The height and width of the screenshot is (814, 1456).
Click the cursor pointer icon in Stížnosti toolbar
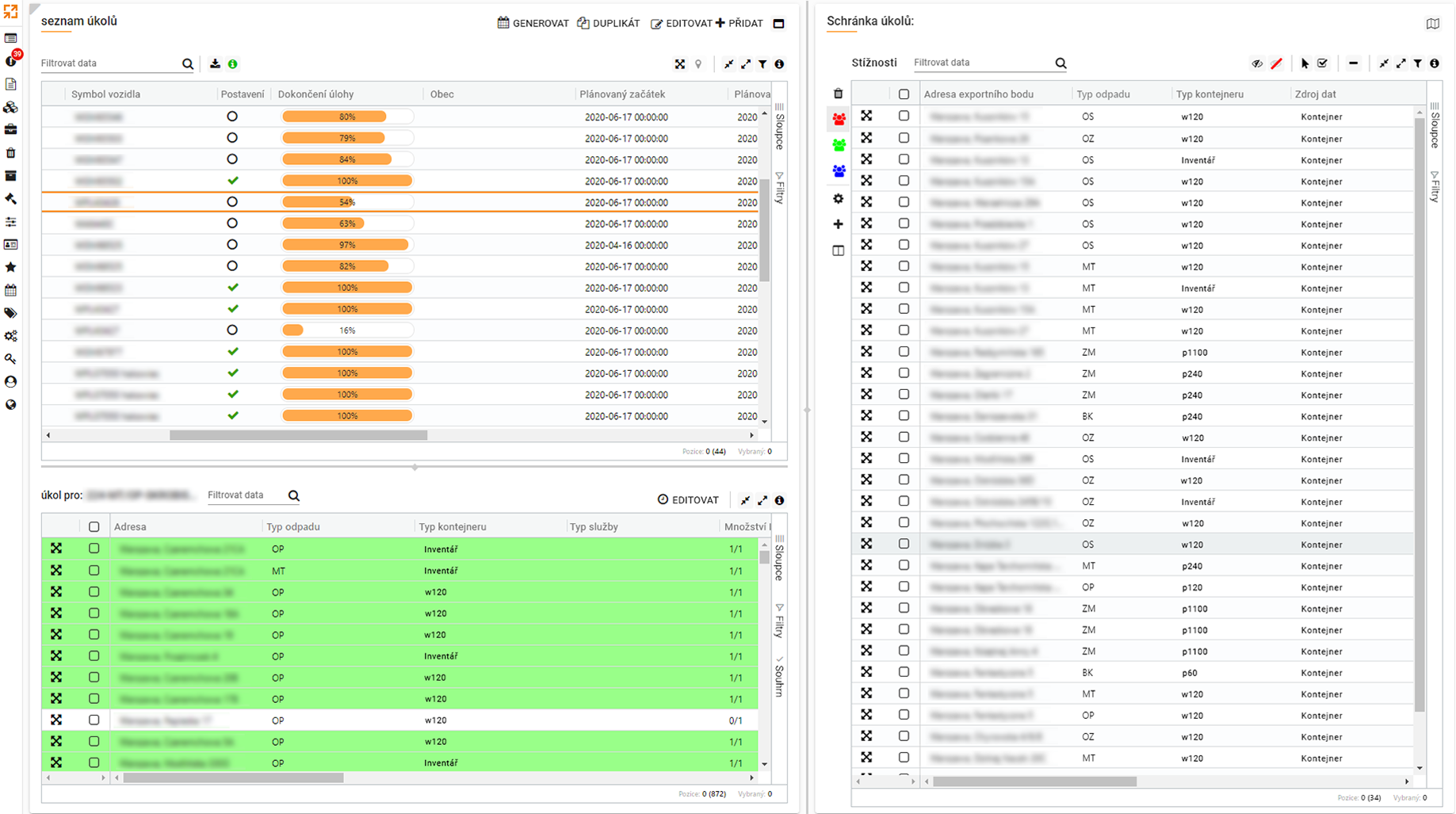coord(1305,63)
